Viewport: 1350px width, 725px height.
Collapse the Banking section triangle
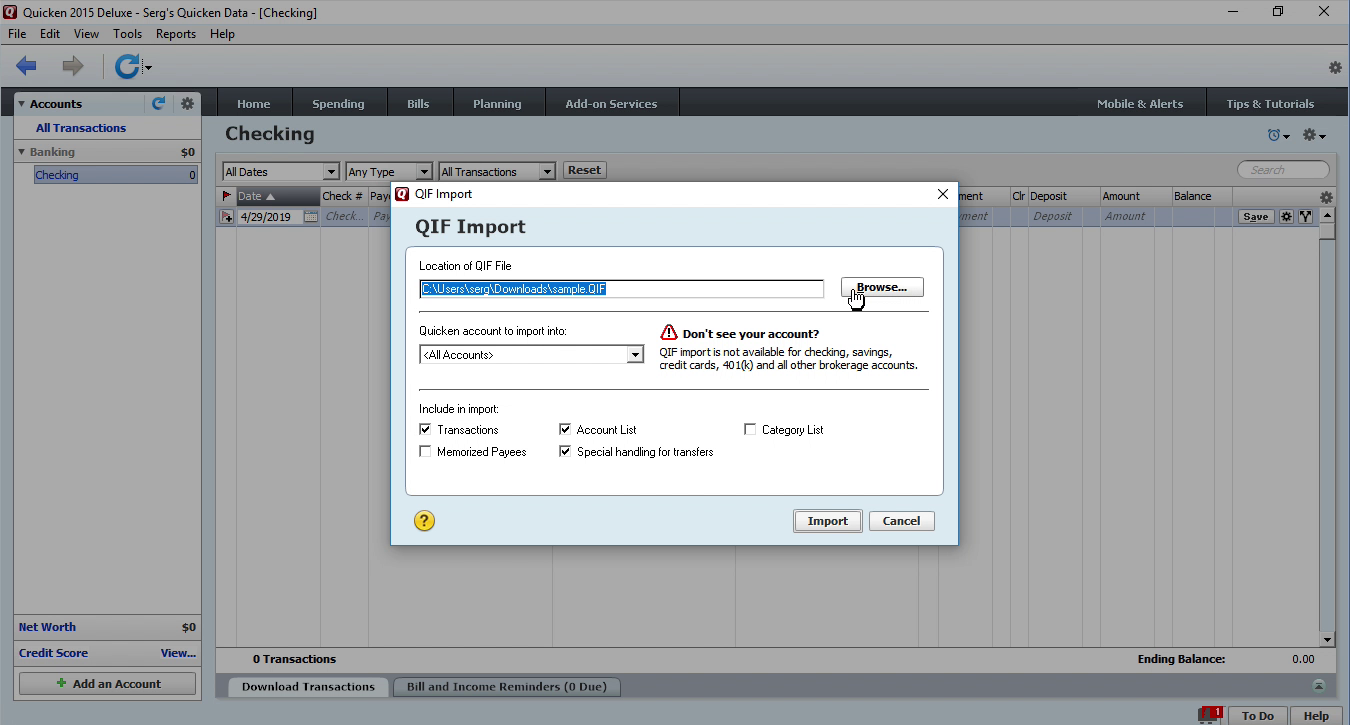(x=21, y=152)
